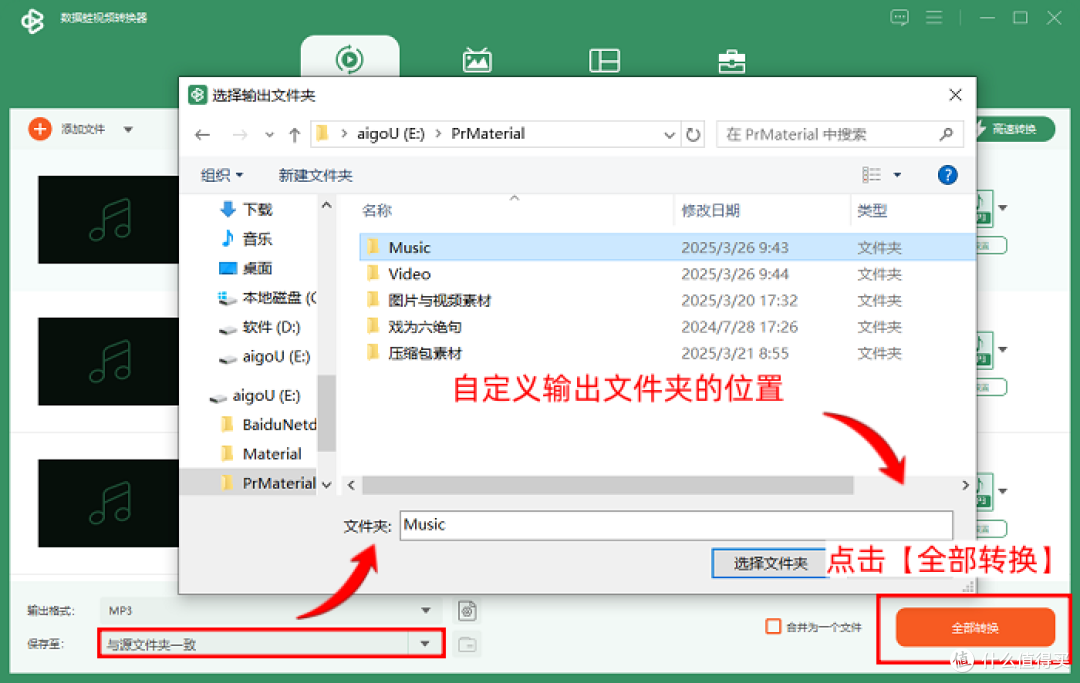Click aigoU (E:) in the address path
This screenshot has width=1080, height=683.
391,134
